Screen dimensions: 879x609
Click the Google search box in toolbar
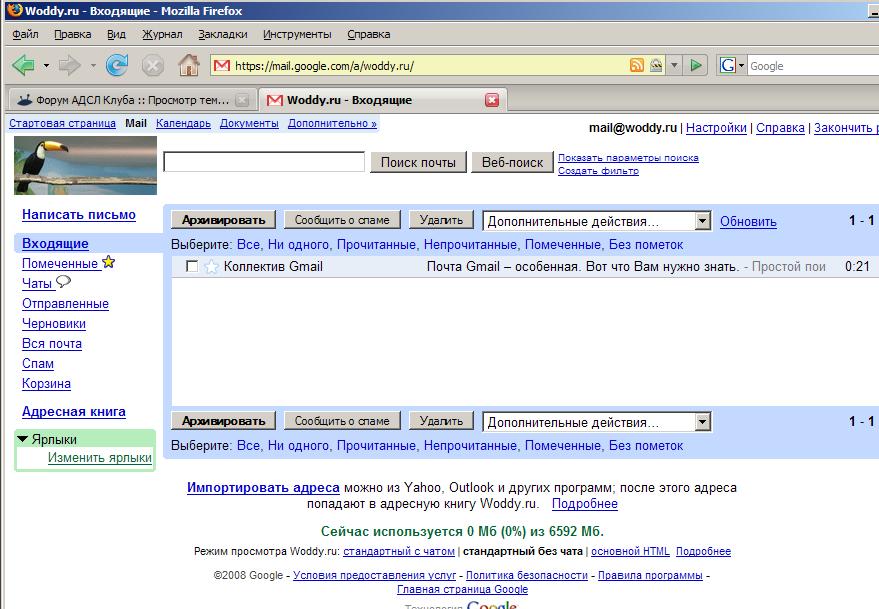tap(813, 66)
